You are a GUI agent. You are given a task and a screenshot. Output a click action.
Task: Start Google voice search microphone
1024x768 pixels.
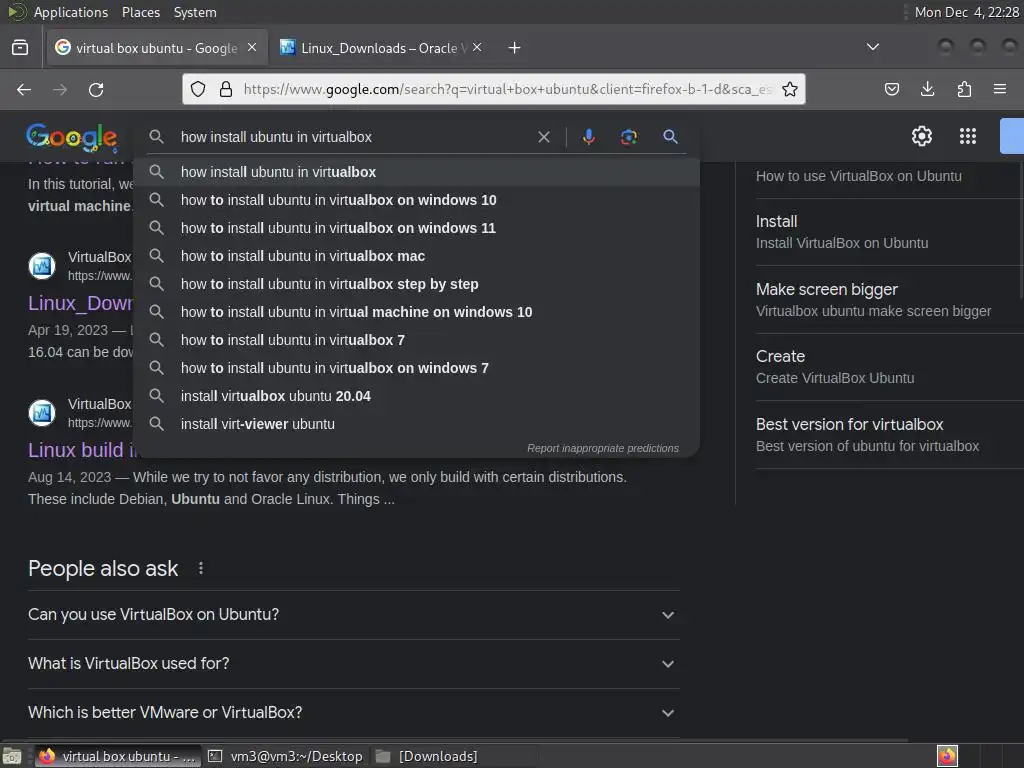pos(588,137)
